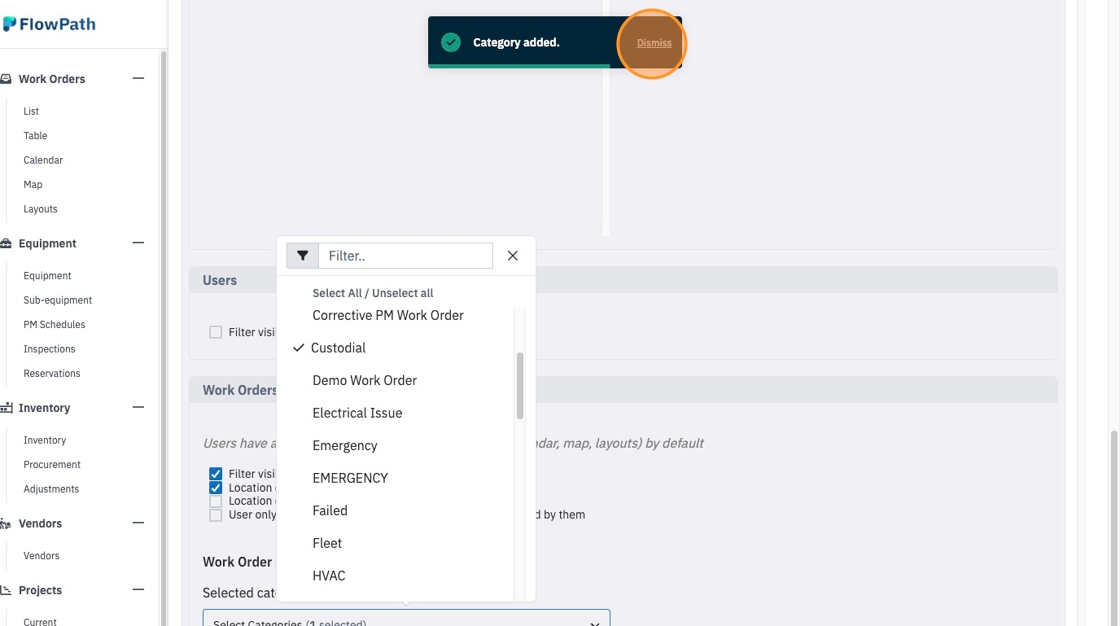Dismiss the Category added notification
The height and width of the screenshot is (626, 1120).
click(x=654, y=43)
